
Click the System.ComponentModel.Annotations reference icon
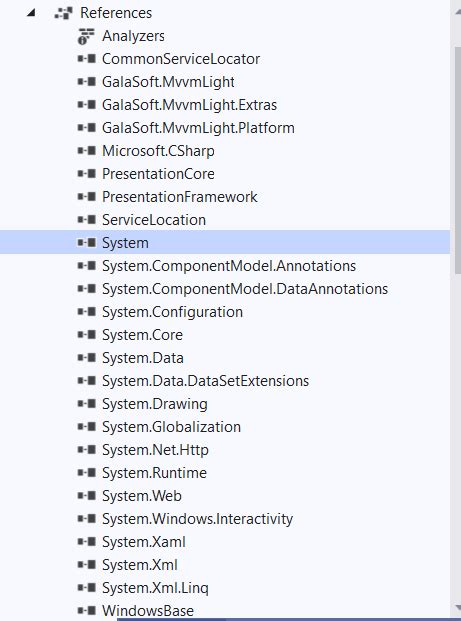(87, 266)
